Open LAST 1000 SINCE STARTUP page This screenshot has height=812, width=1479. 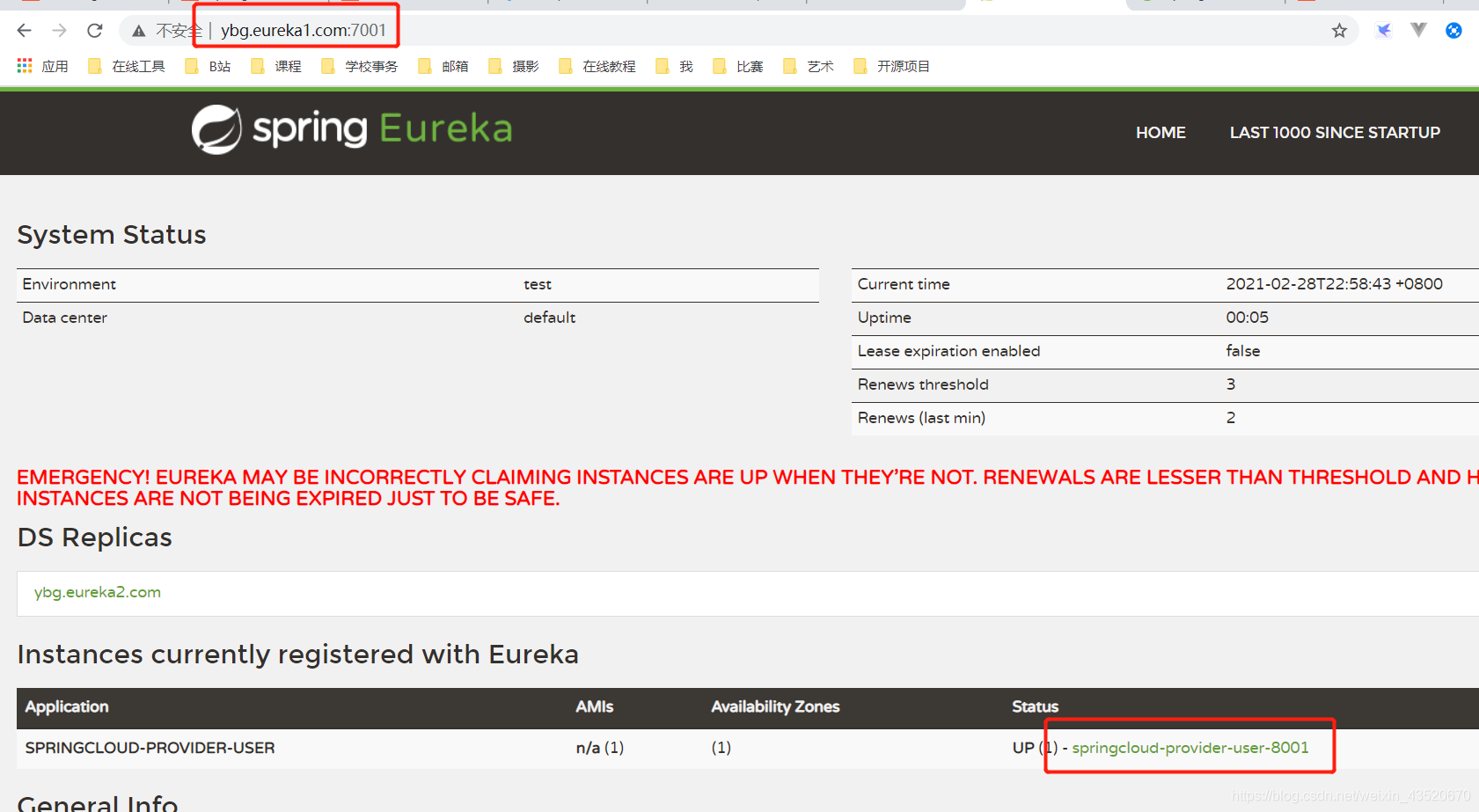(x=1335, y=133)
